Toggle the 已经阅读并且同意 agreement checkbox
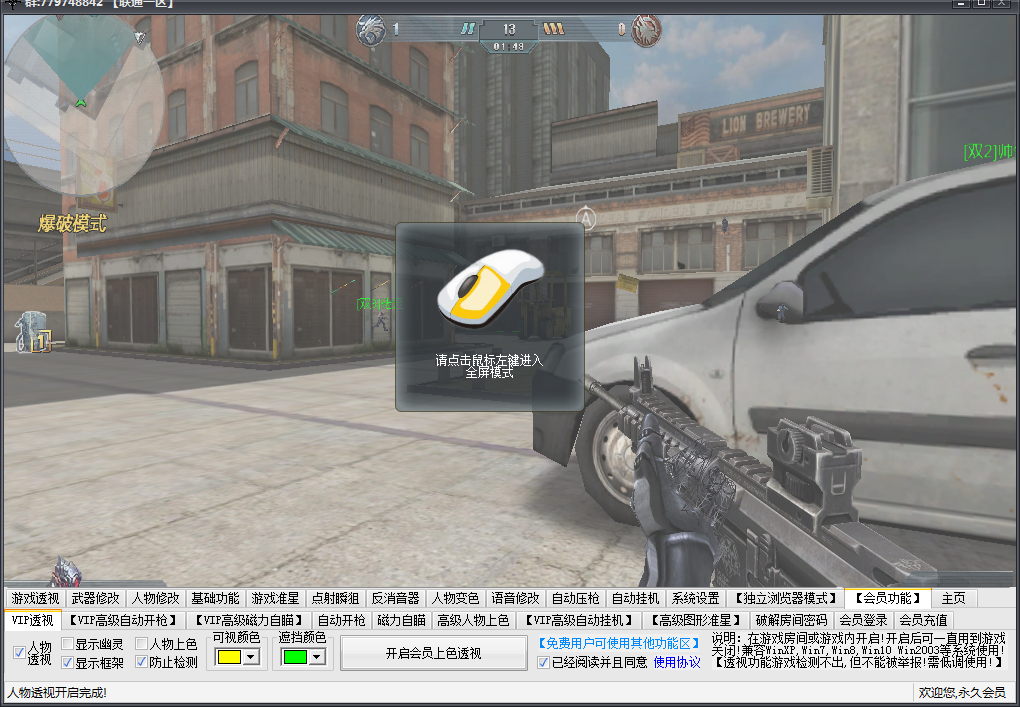The image size is (1020, 707). click(x=543, y=662)
